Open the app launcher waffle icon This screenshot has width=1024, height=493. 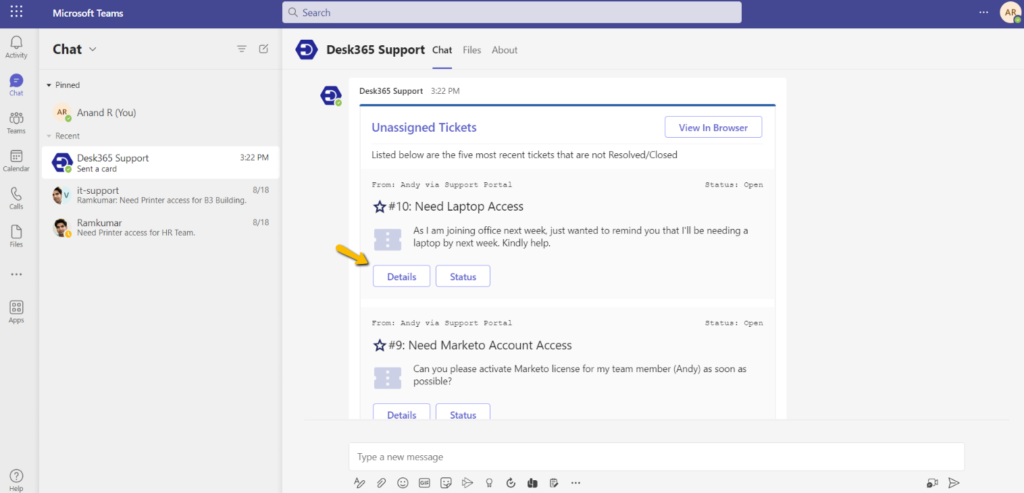click(x=16, y=12)
